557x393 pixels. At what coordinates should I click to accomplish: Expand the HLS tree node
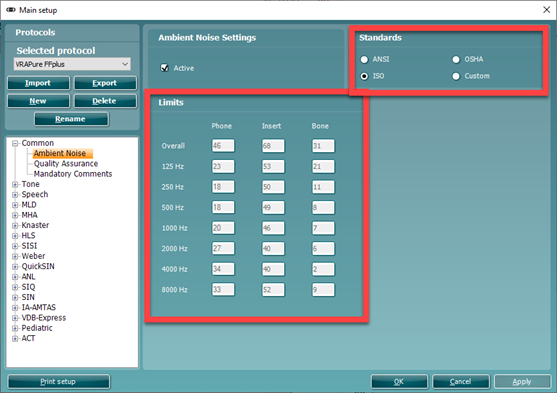click(x=15, y=236)
